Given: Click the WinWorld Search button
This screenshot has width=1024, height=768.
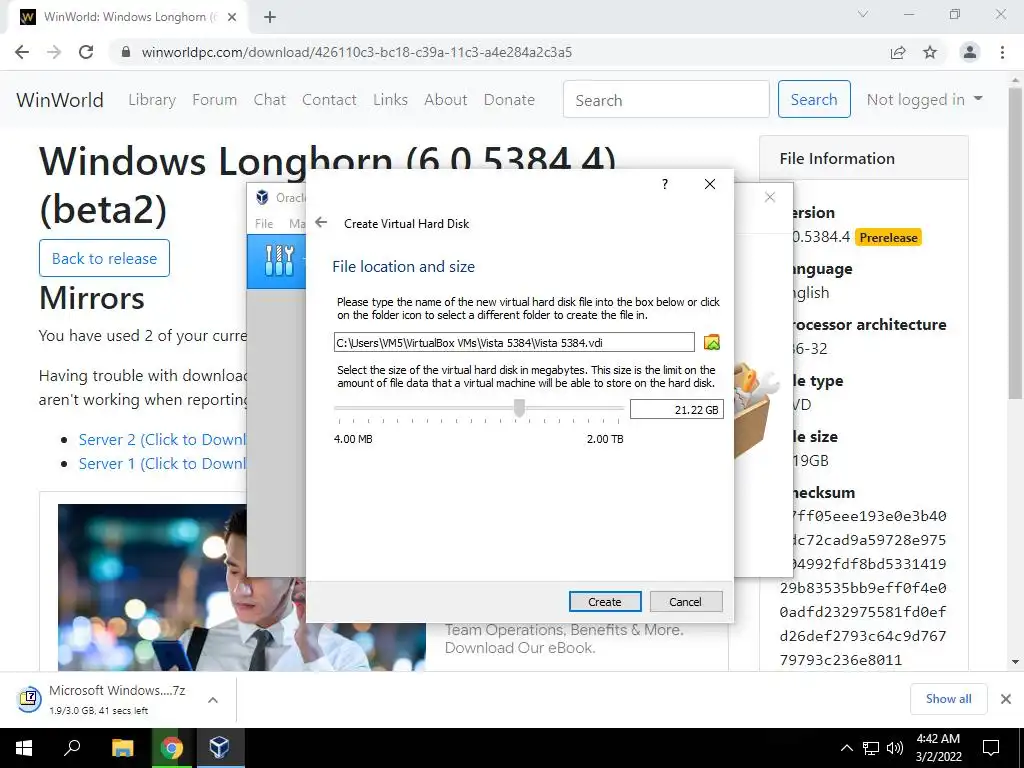Looking at the screenshot, I should coord(814,99).
